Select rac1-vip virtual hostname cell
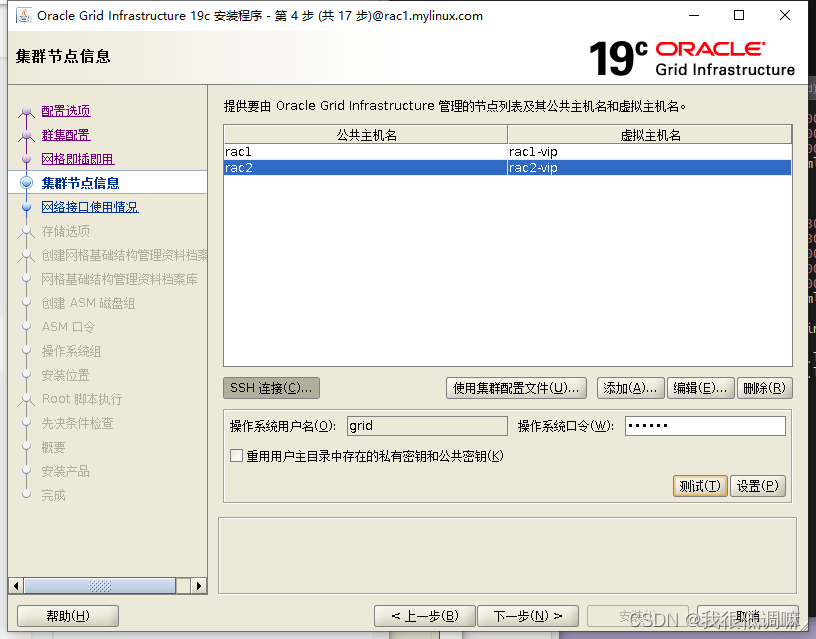The height and width of the screenshot is (639, 816). pos(649,151)
